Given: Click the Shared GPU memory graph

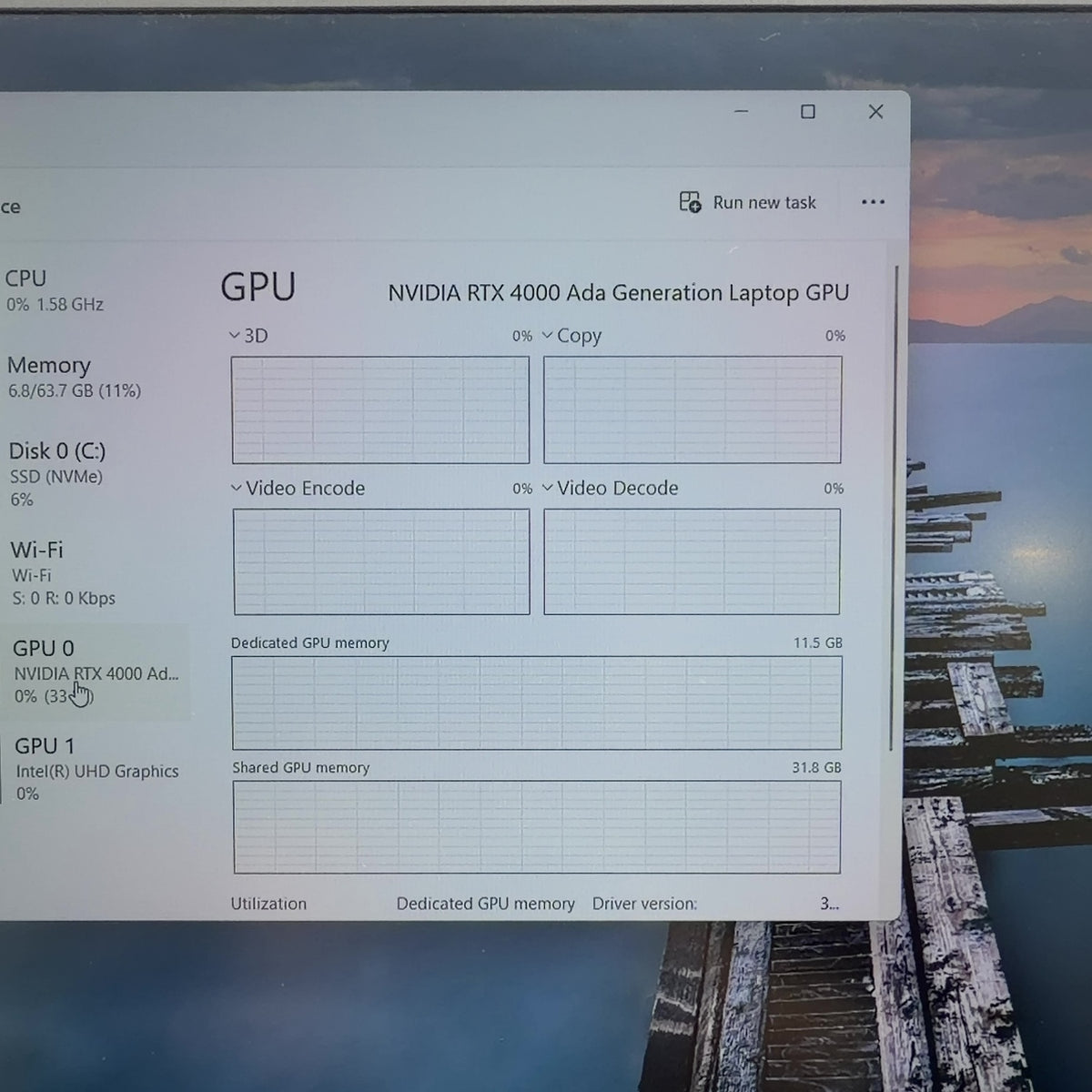Looking at the screenshot, I should click(537, 827).
